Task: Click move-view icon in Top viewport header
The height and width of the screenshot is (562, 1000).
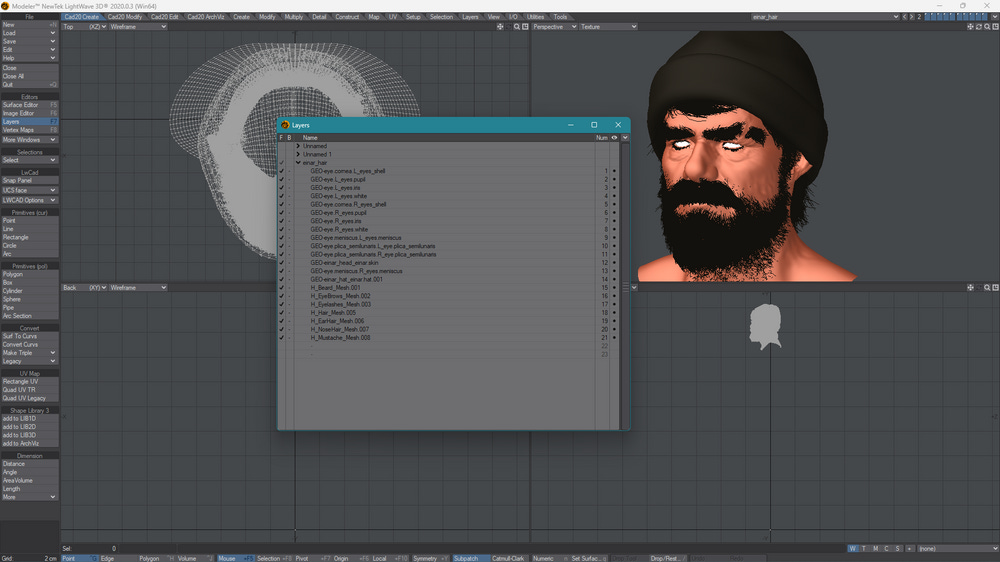Action: pos(500,27)
